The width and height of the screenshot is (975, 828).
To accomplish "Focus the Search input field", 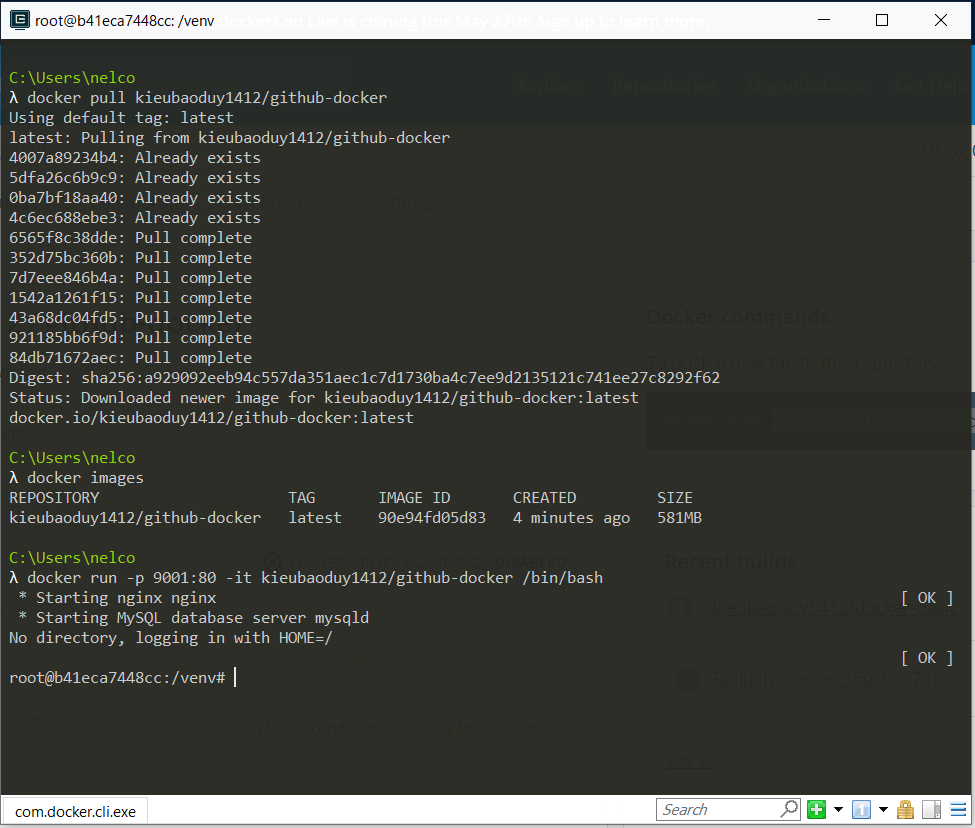I will coord(720,809).
